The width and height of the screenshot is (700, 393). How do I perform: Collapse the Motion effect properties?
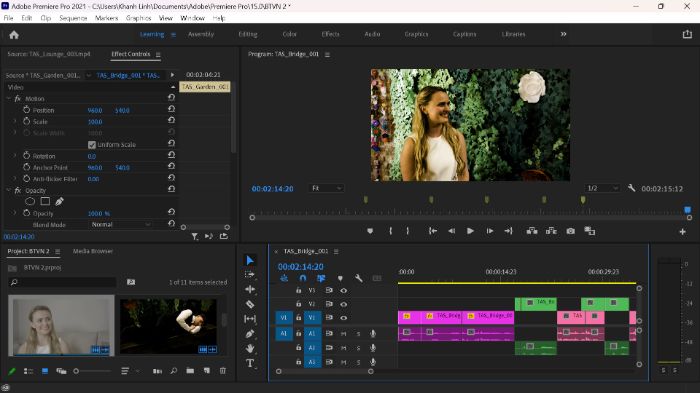[x=8, y=98]
